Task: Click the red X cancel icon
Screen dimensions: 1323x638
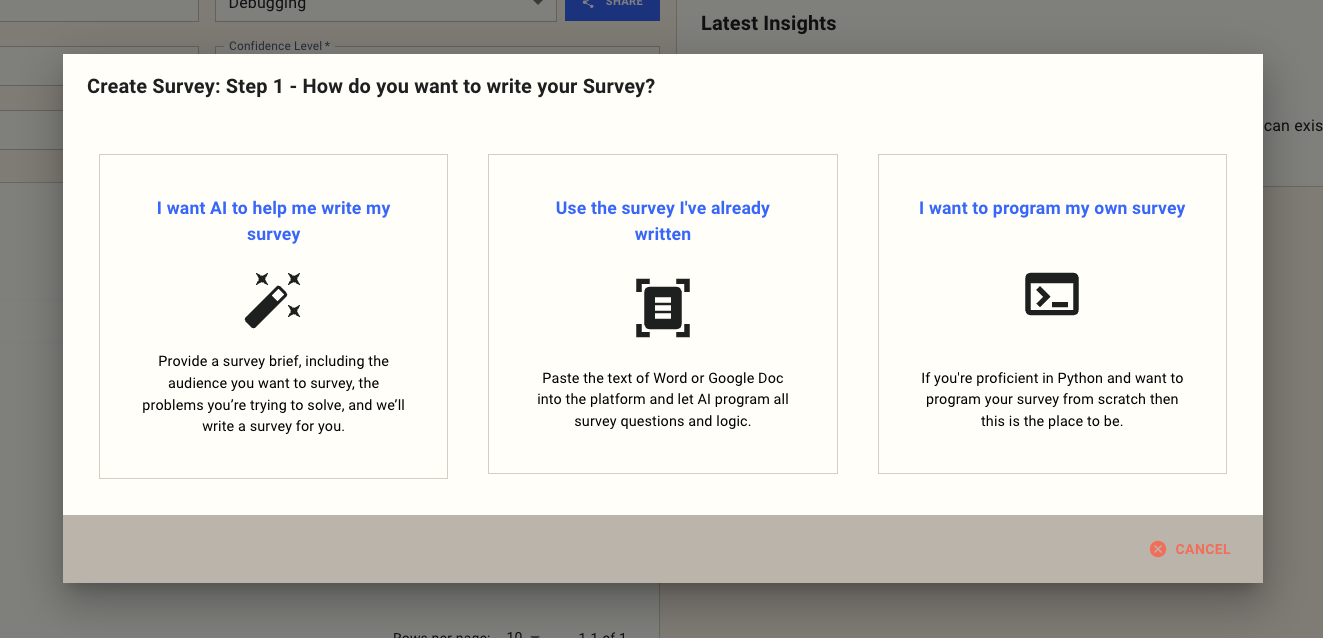Action: coord(1158,549)
